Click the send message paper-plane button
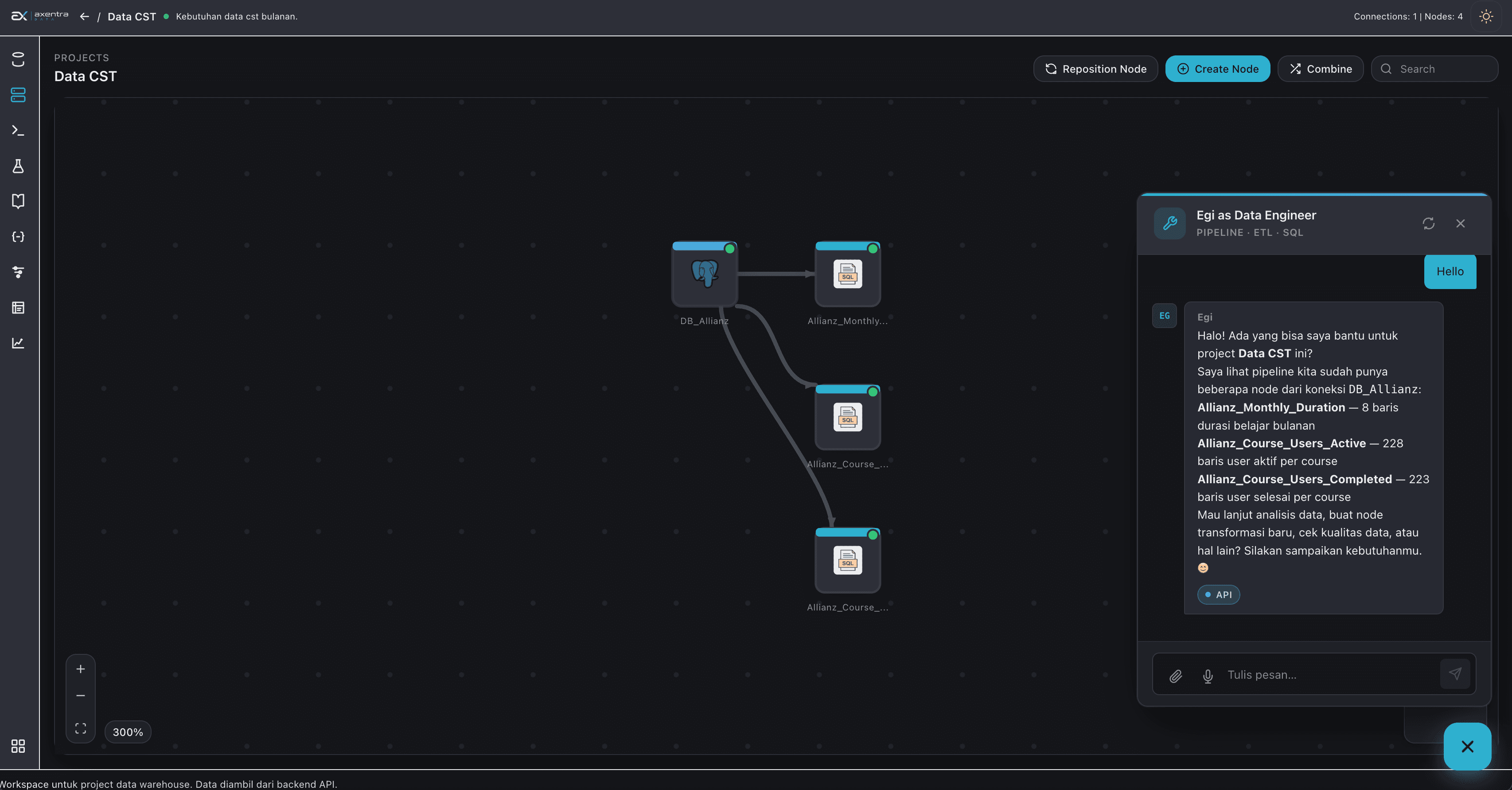 [1455, 674]
